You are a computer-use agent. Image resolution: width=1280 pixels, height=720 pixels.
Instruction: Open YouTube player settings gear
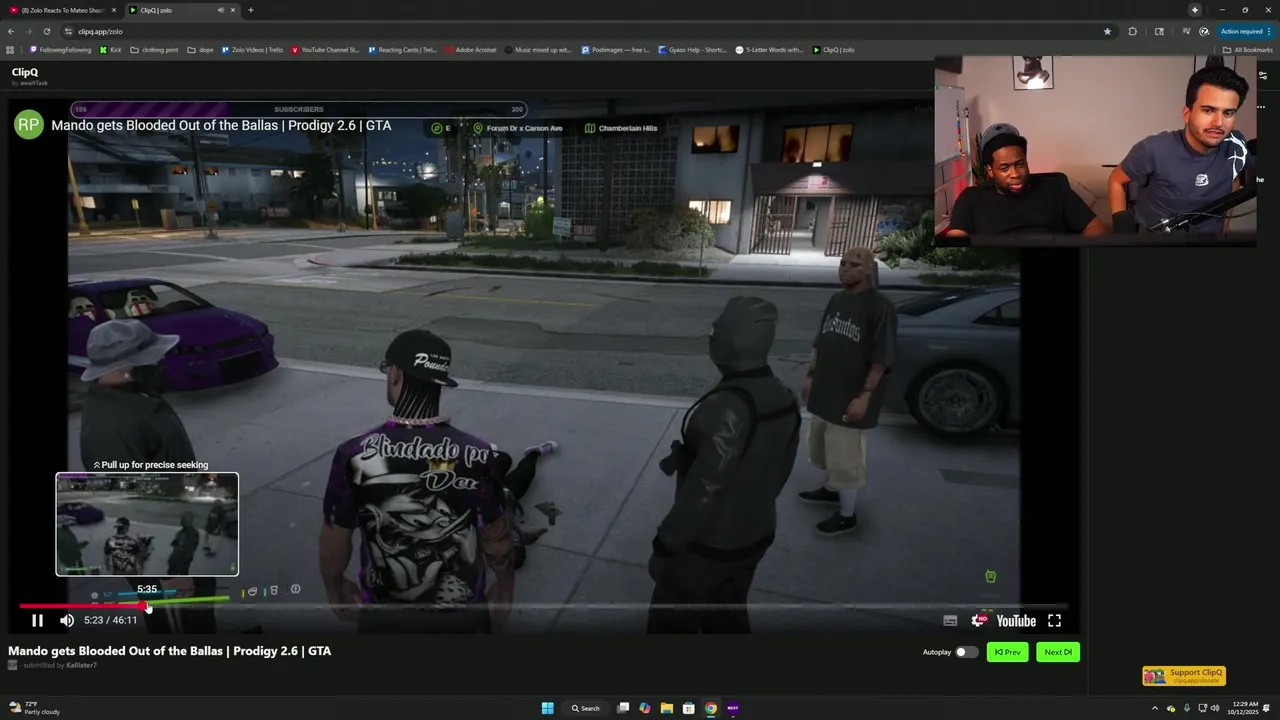coord(978,621)
